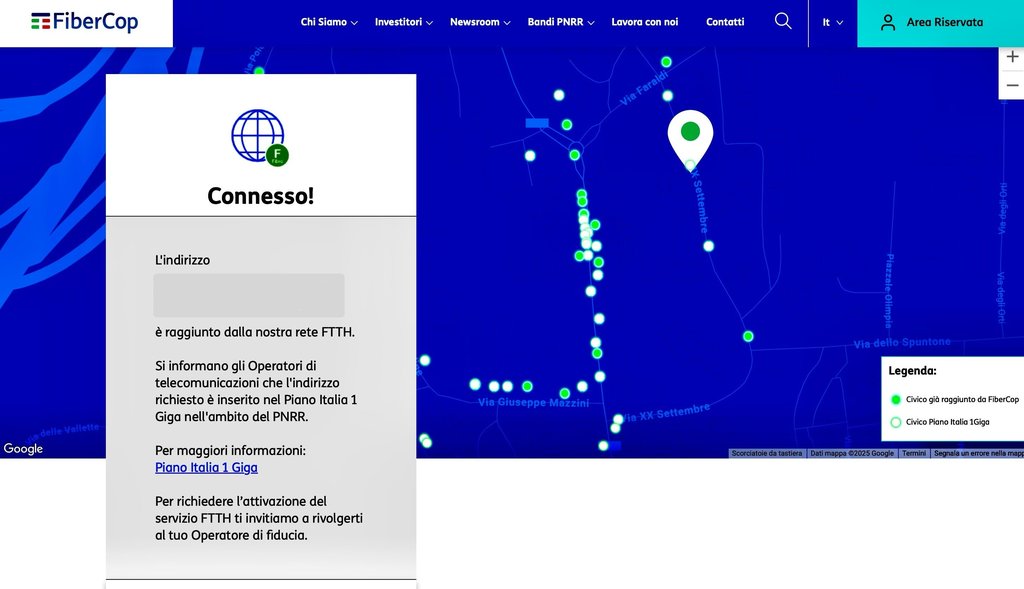The width and height of the screenshot is (1024, 589).
Task: Open the Area Riservata login
Action: pos(940,23)
